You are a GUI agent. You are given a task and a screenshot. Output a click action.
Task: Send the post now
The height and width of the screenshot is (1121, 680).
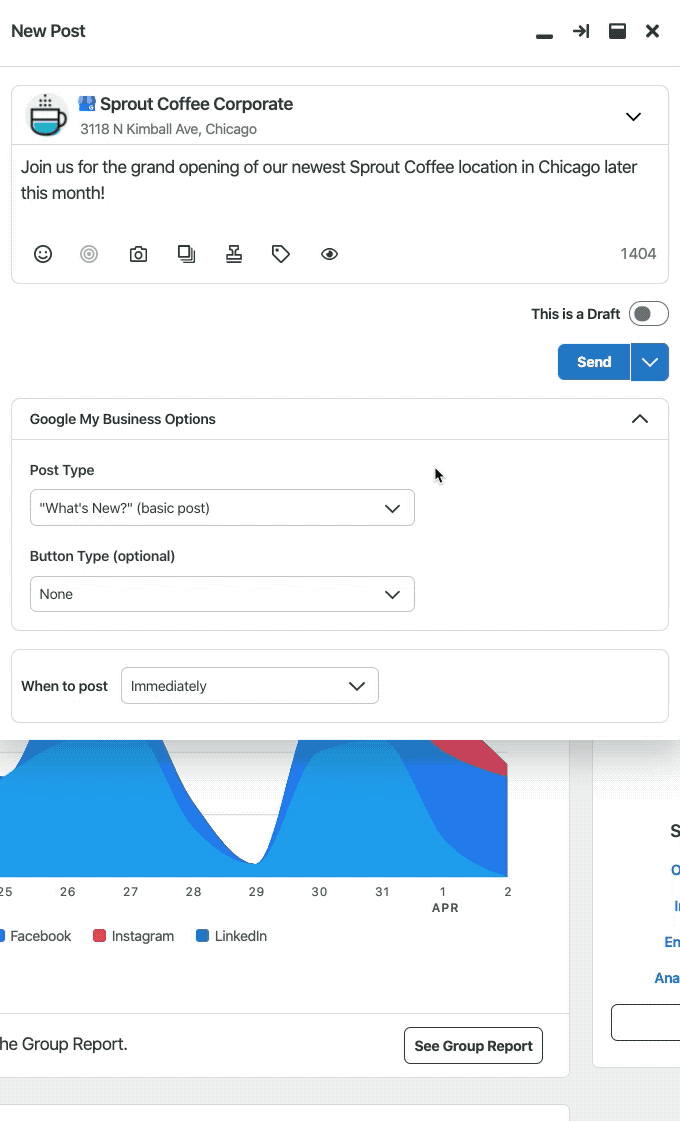point(593,362)
